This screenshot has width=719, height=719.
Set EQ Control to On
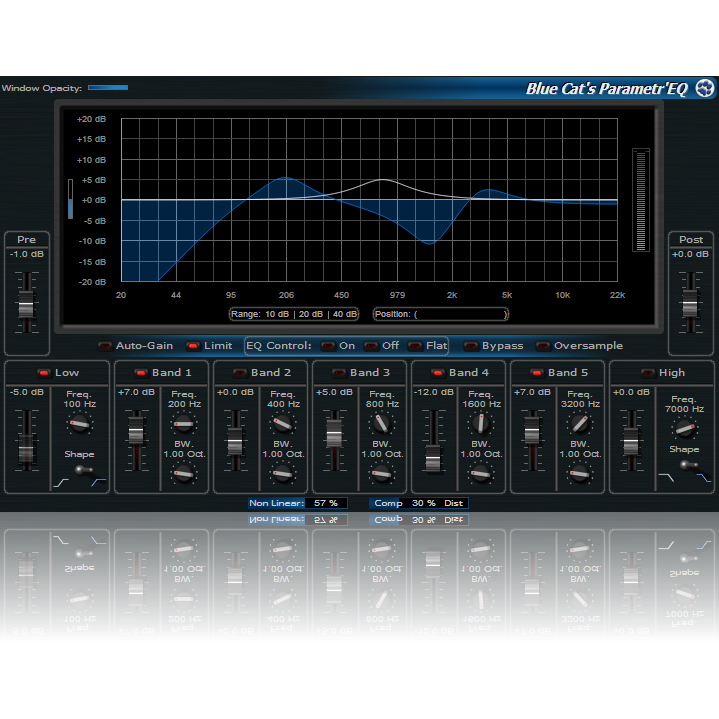click(328, 346)
